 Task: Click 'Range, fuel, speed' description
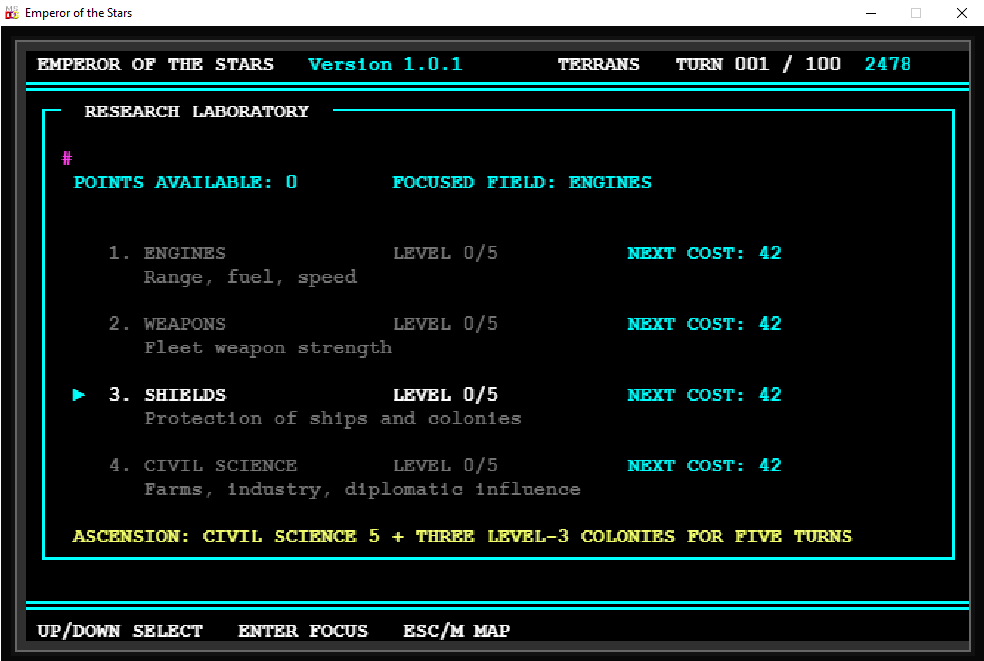coord(250,277)
